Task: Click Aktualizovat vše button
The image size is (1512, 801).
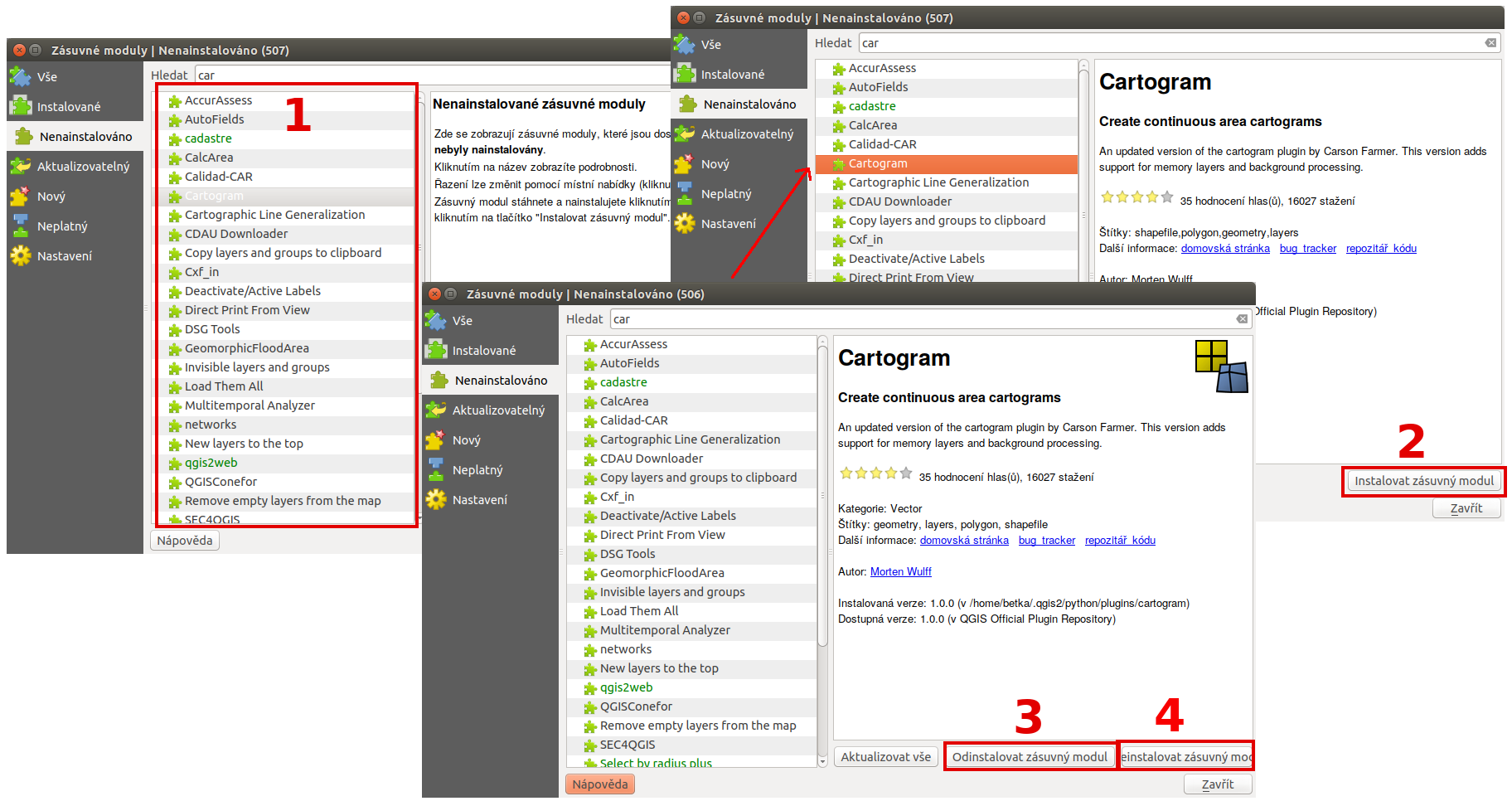Action: [x=885, y=757]
